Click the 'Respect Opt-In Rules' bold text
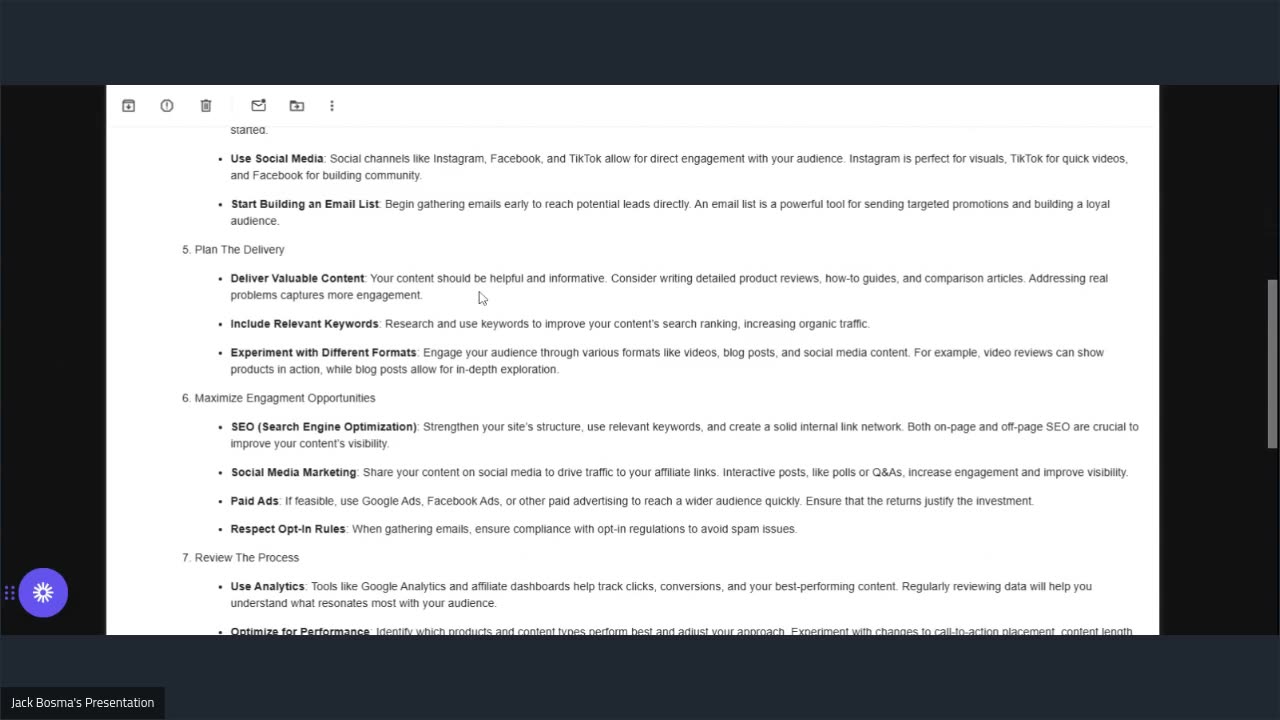1280x720 pixels. click(x=288, y=529)
